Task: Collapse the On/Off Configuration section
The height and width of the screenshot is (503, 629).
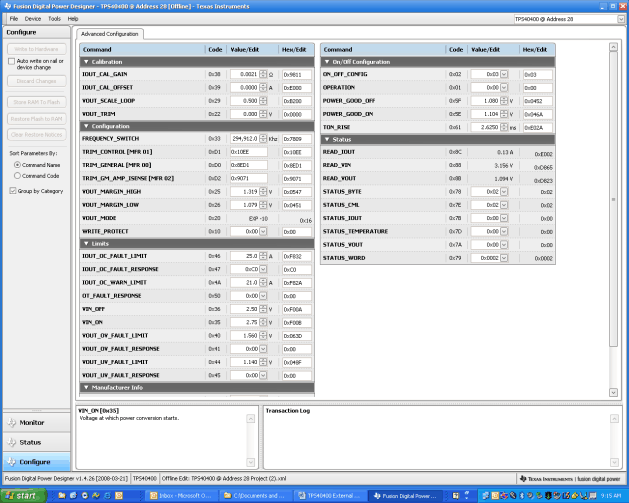Action: 327,62
